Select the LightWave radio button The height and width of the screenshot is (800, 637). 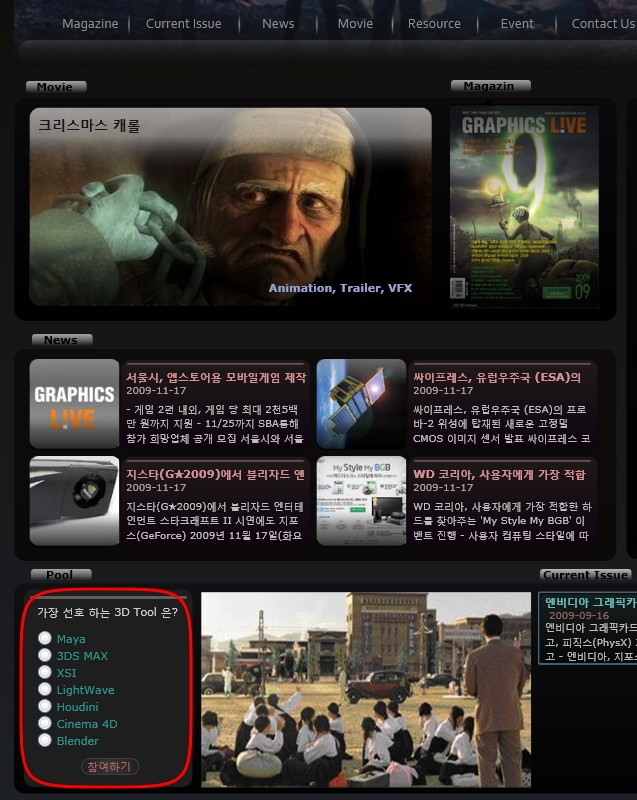45,689
